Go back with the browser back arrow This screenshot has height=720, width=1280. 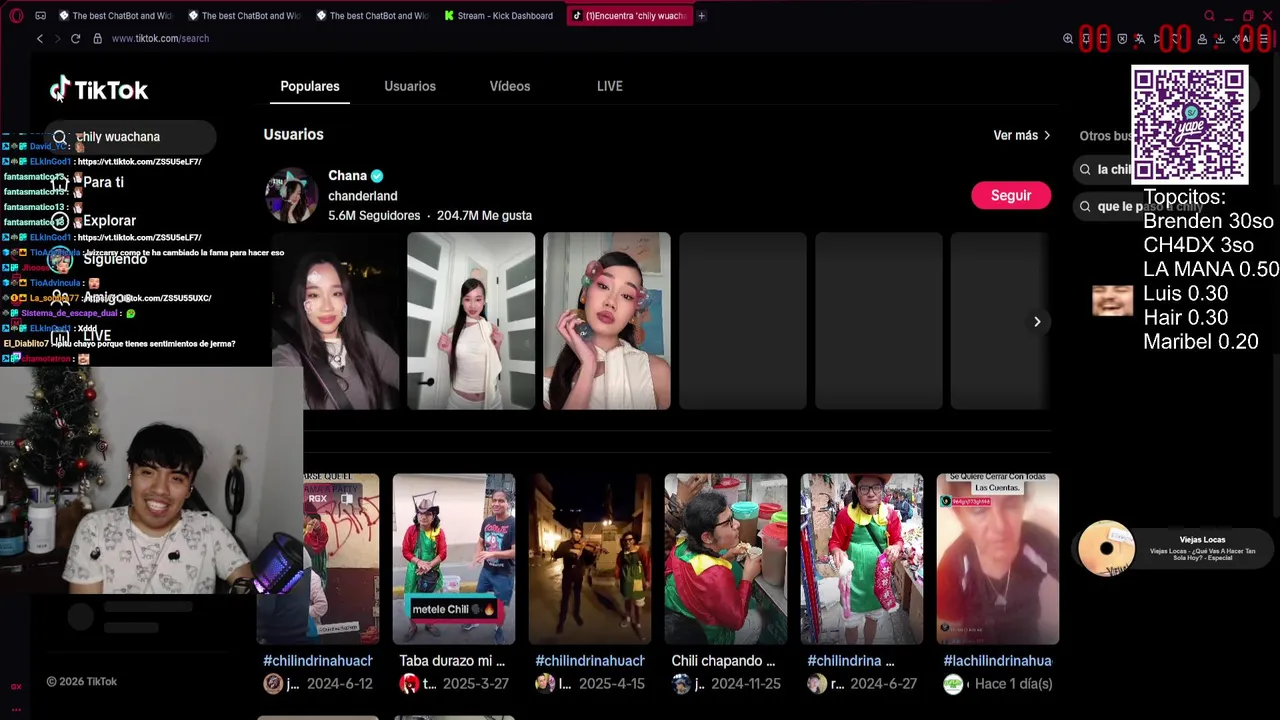point(40,38)
